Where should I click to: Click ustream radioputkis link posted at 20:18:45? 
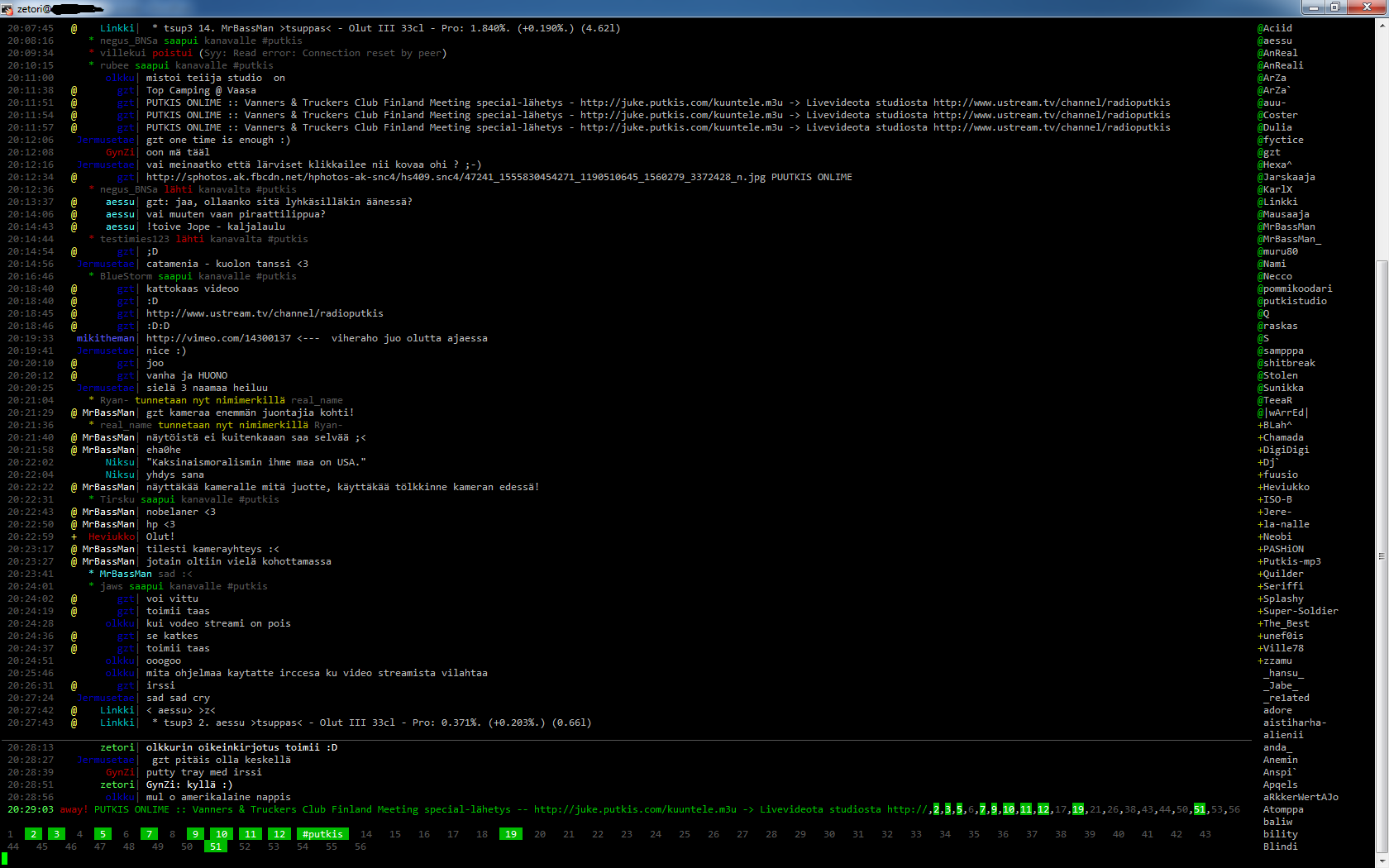point(265,313)
